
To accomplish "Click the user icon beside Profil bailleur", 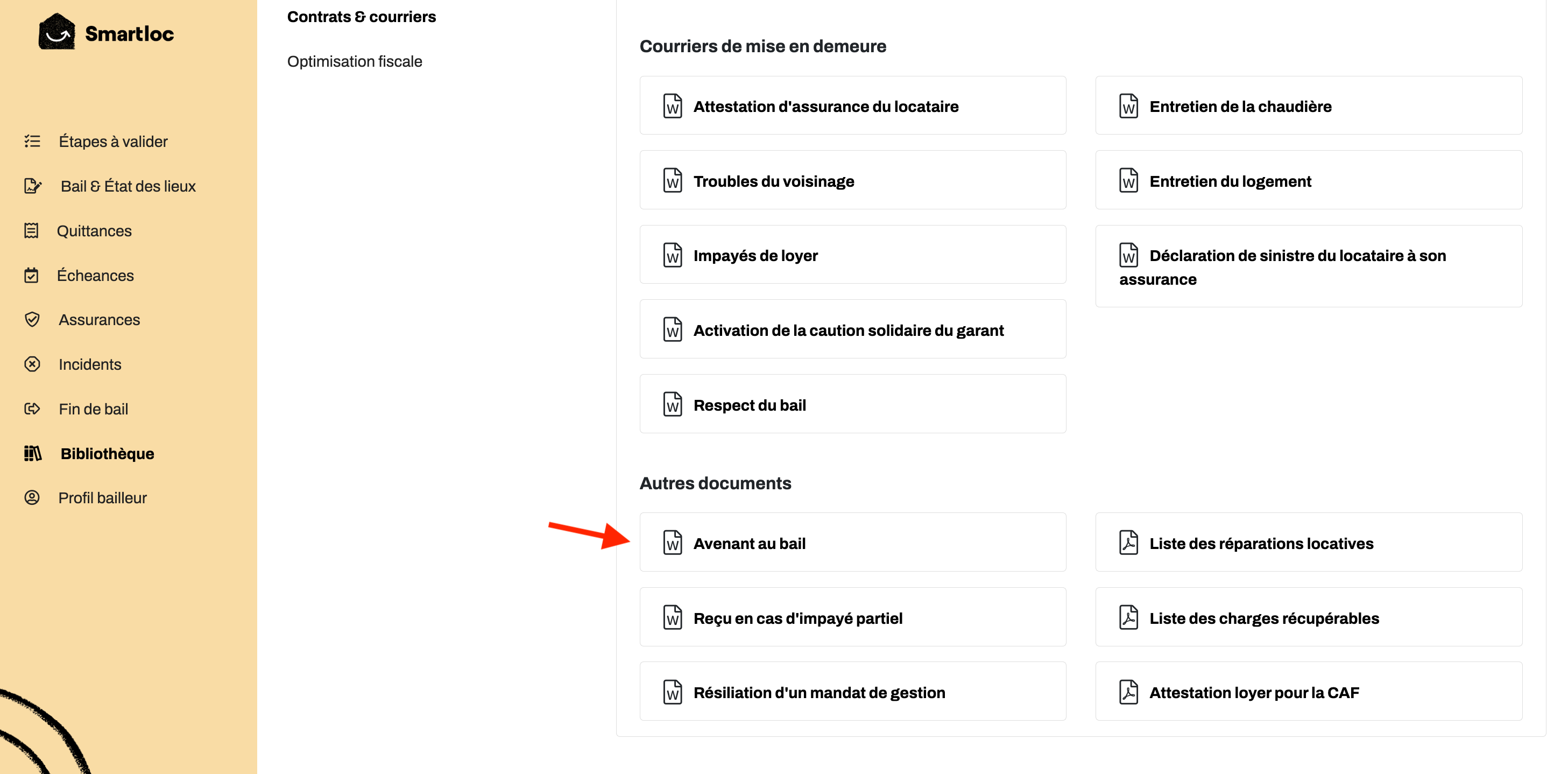I will 32,497.
